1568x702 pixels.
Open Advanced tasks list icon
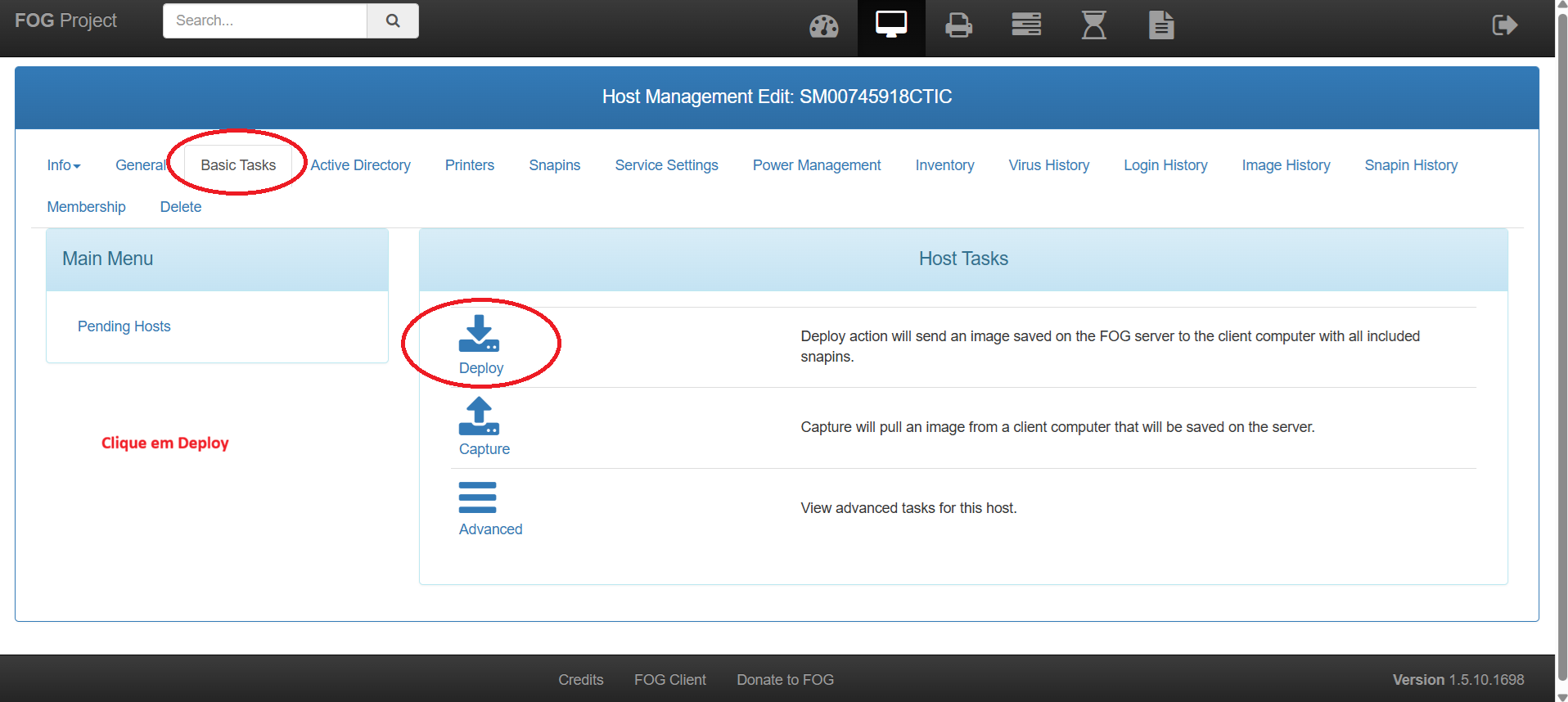point(478,497)
